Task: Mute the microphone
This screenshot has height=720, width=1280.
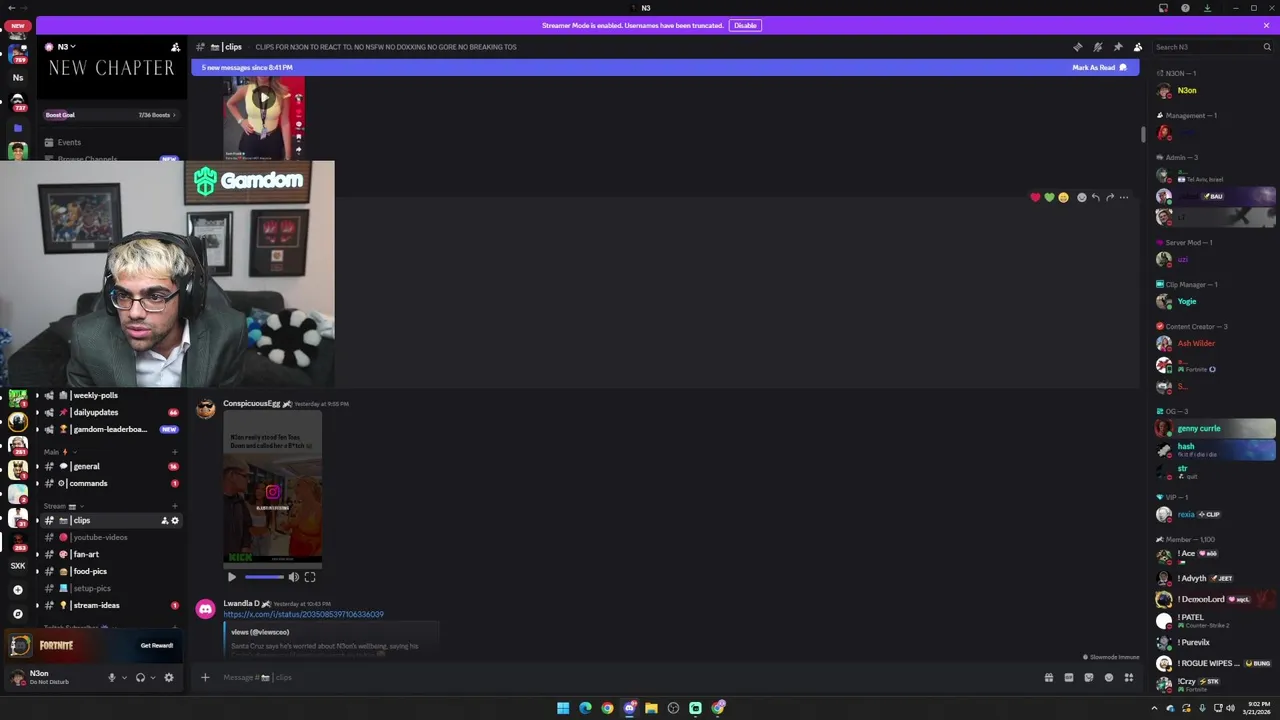Action: click(x=112, y=677)
